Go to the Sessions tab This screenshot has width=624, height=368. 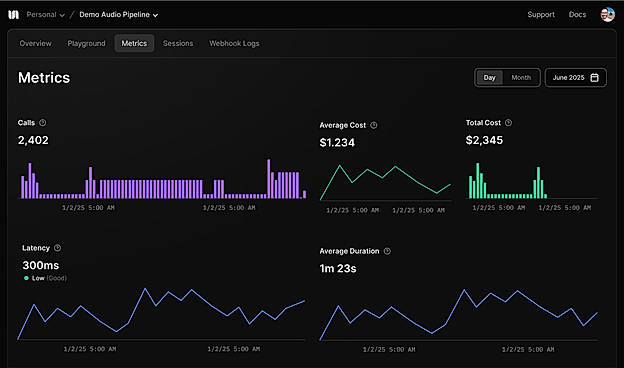(178, 43)
